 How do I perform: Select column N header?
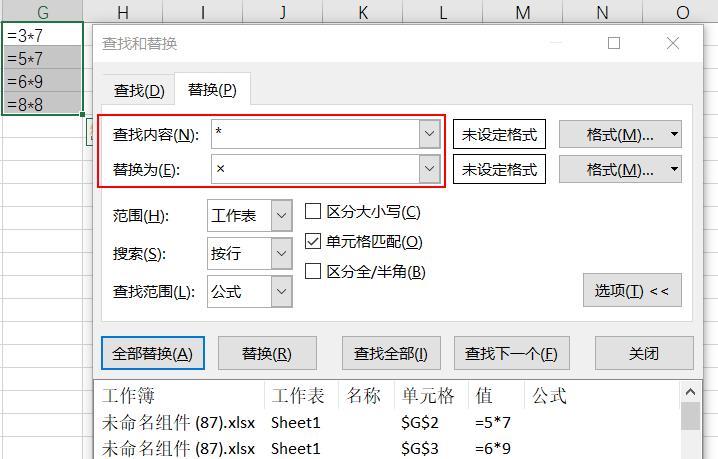(x=603, y=11)
